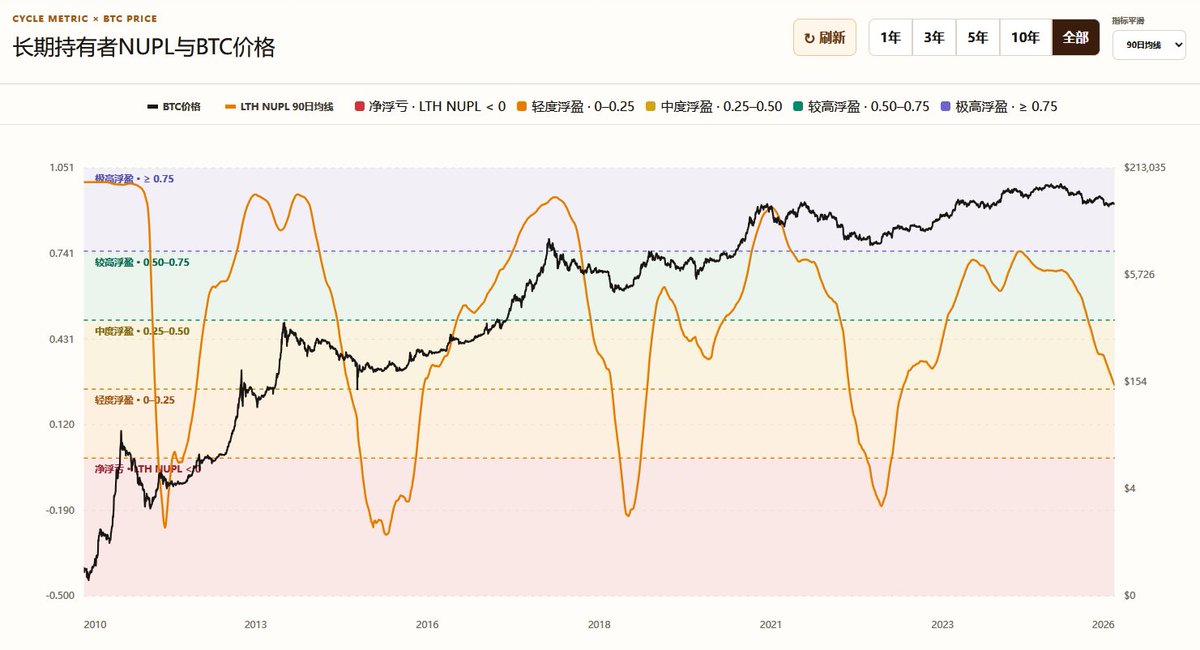Toggle 极高浮盈 ≥ 0.75 legend entry

point(998,106)
